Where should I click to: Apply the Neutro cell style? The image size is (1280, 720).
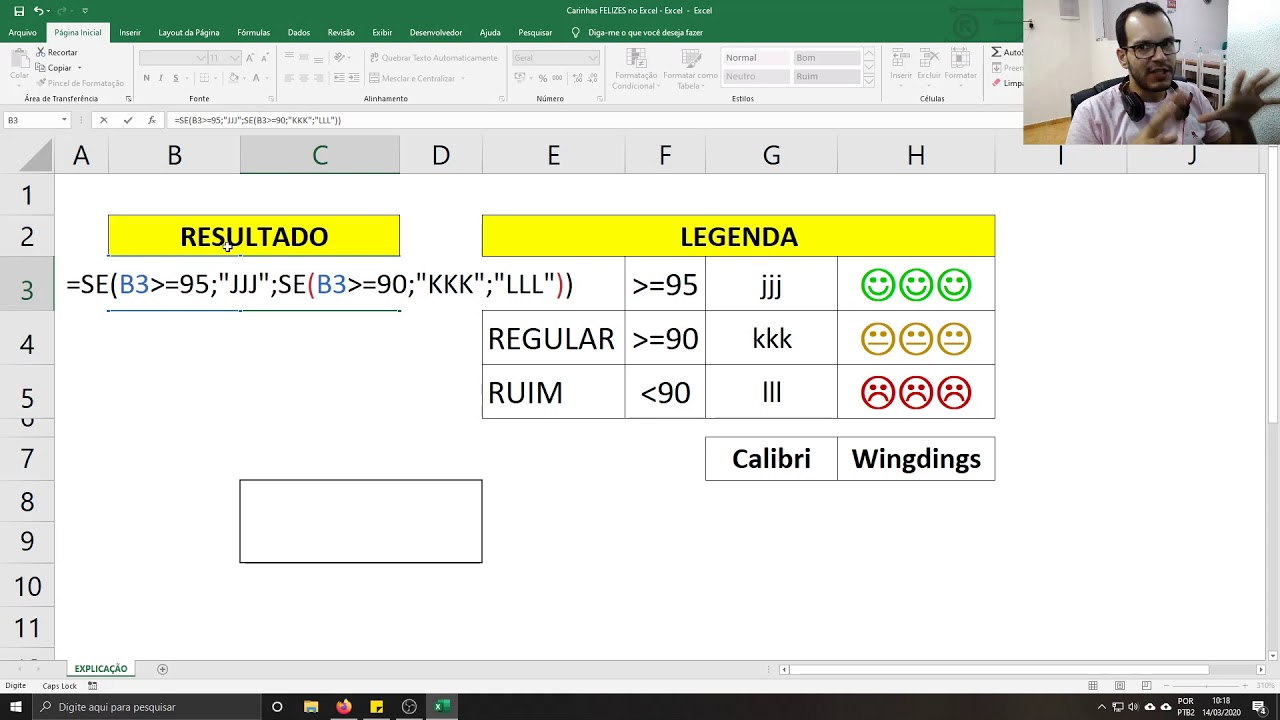tap(756, 76)
